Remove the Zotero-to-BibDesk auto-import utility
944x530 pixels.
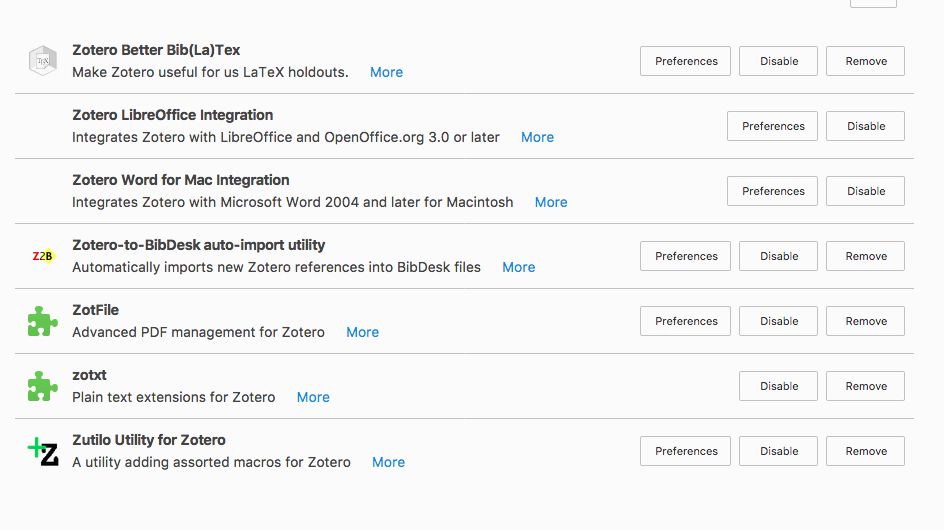[x=865, y=256]
